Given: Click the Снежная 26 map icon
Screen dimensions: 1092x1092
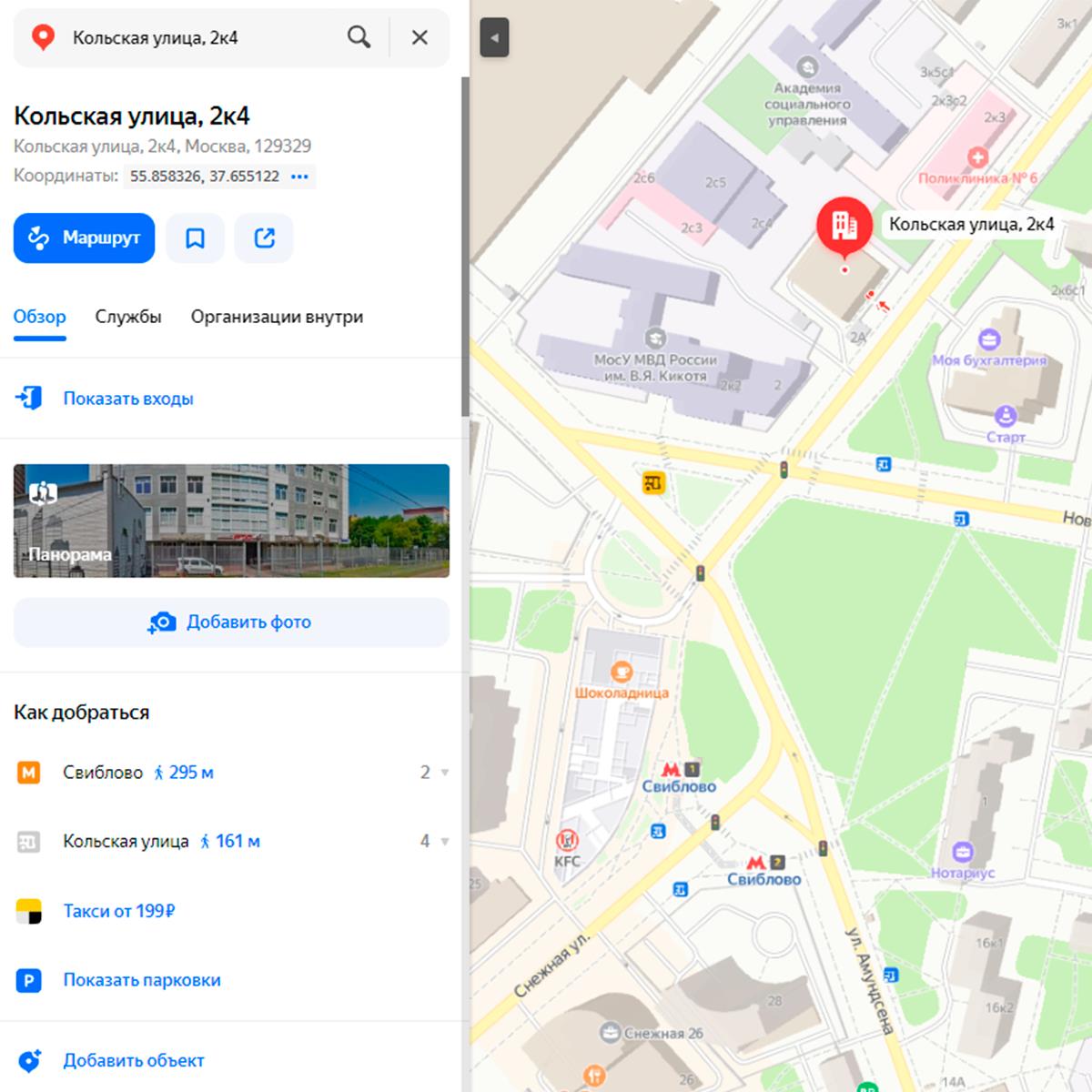Looking at the screenshot, I should point(611,1033).
